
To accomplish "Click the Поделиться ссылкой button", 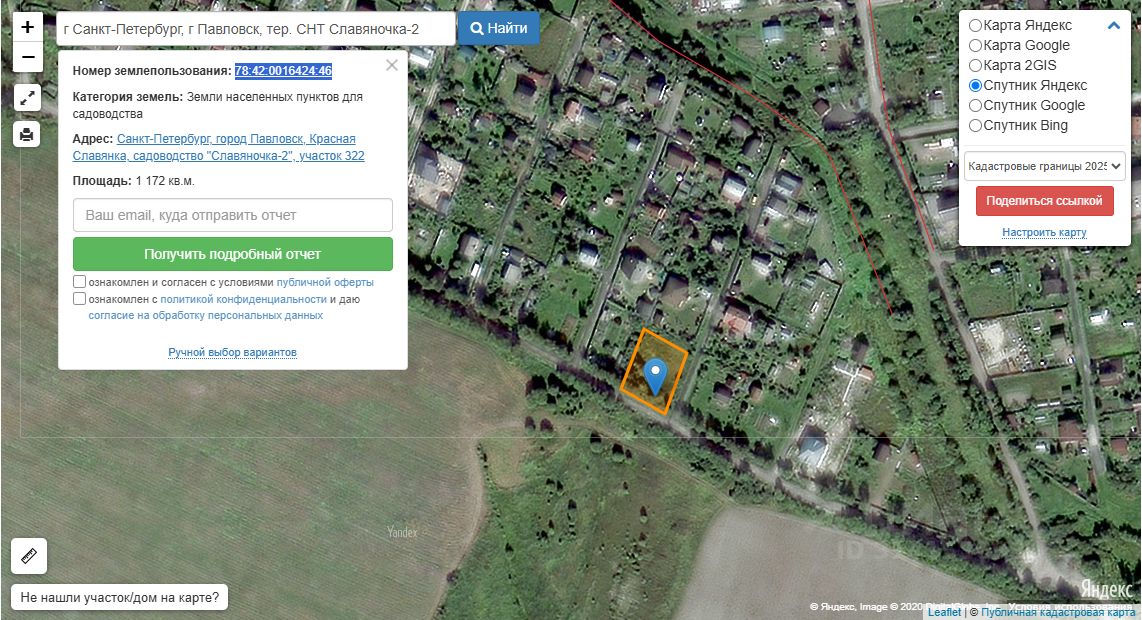I will [1044, 200].
